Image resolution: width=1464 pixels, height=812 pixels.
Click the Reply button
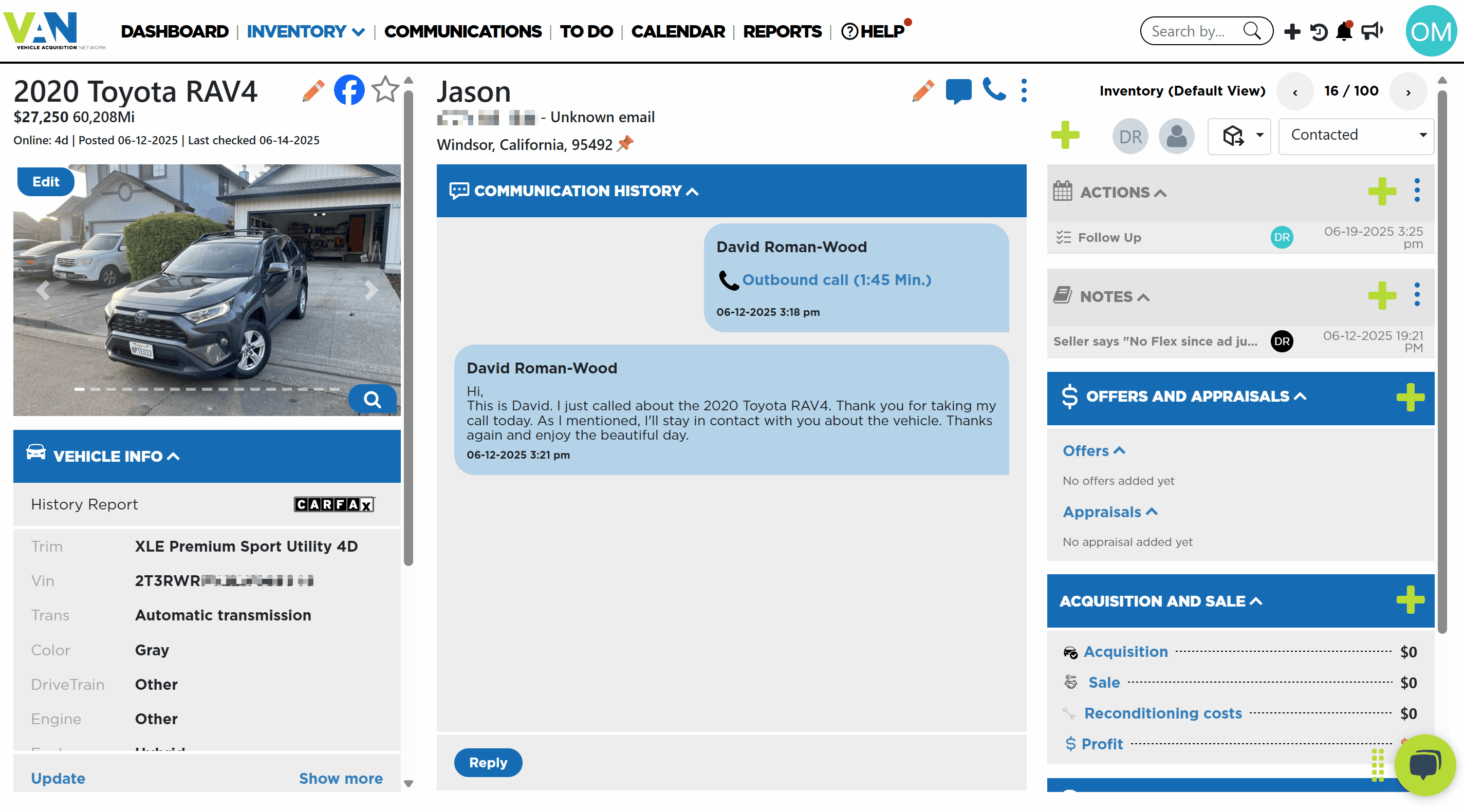(x=488, y=763)
